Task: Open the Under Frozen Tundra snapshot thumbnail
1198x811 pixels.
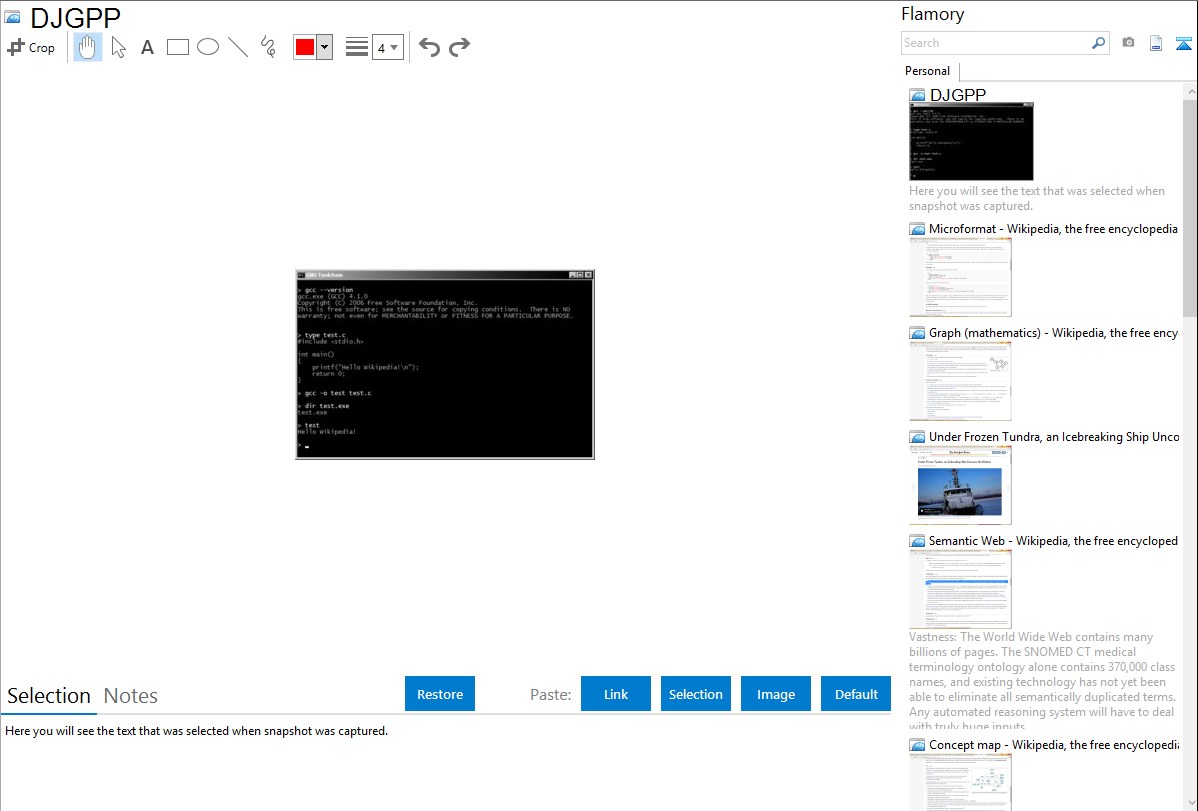Action: 960,485
